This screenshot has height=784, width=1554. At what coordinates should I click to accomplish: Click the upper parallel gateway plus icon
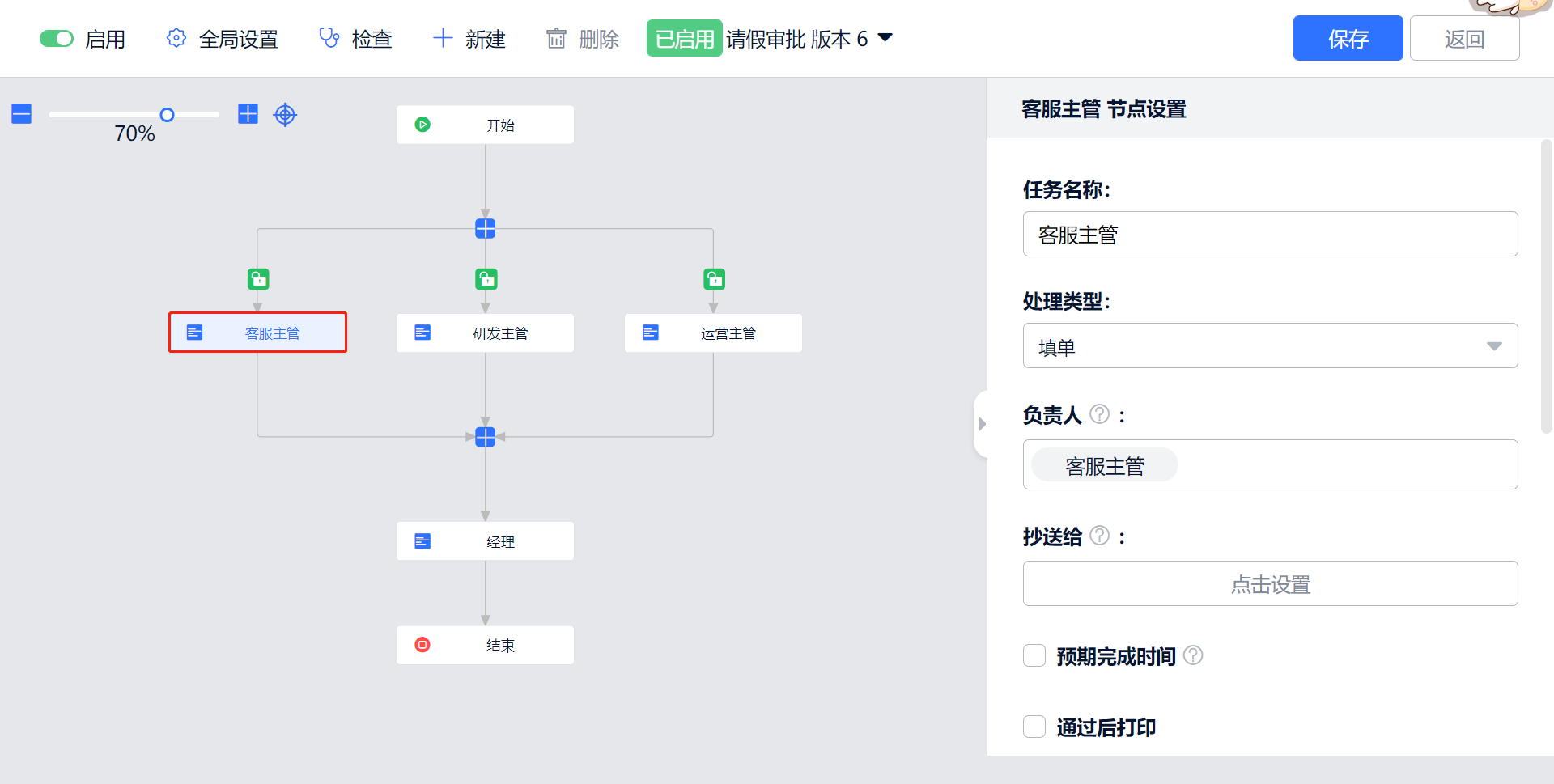[486, 229]
